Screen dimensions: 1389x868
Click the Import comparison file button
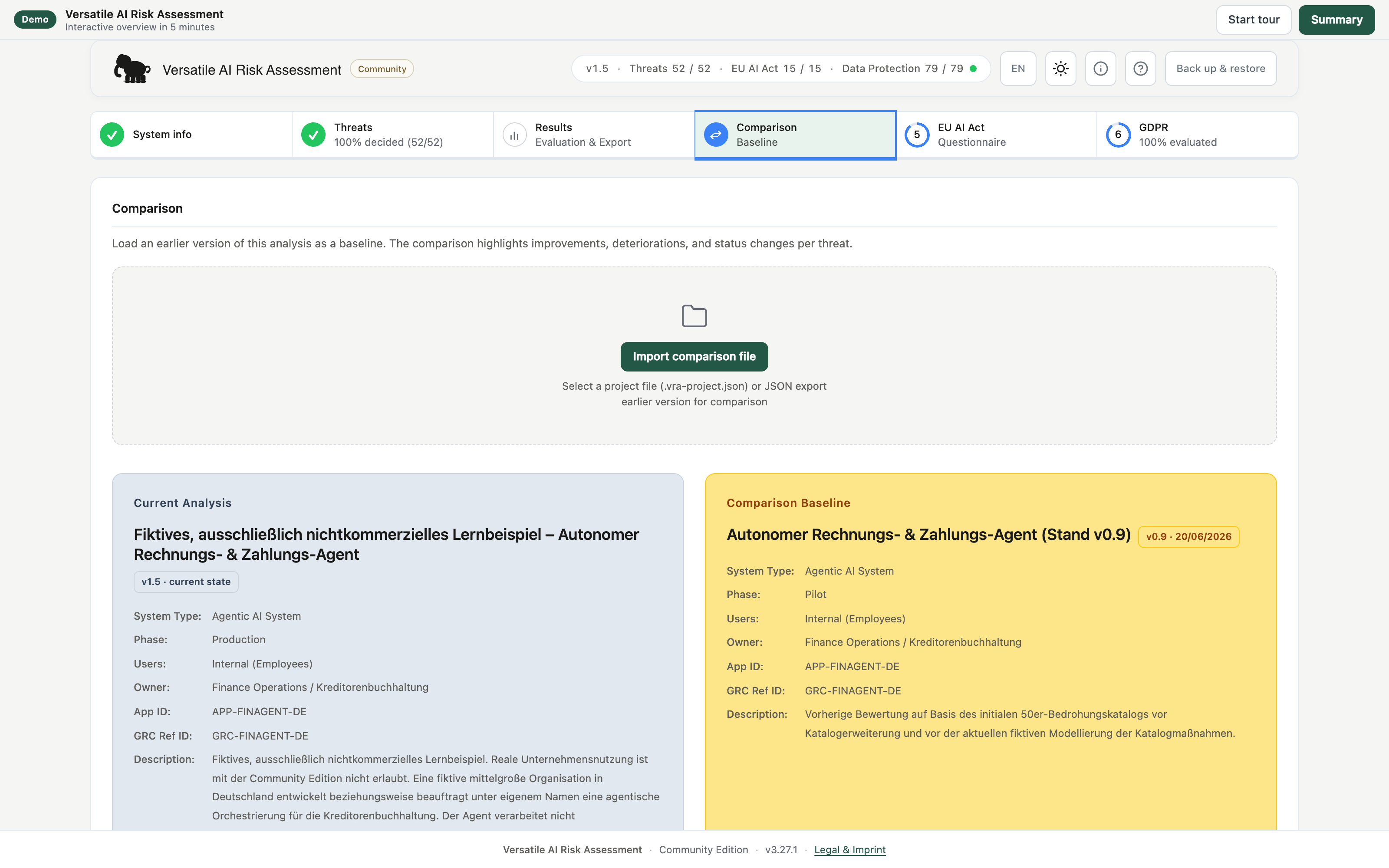tap(694, 356)
